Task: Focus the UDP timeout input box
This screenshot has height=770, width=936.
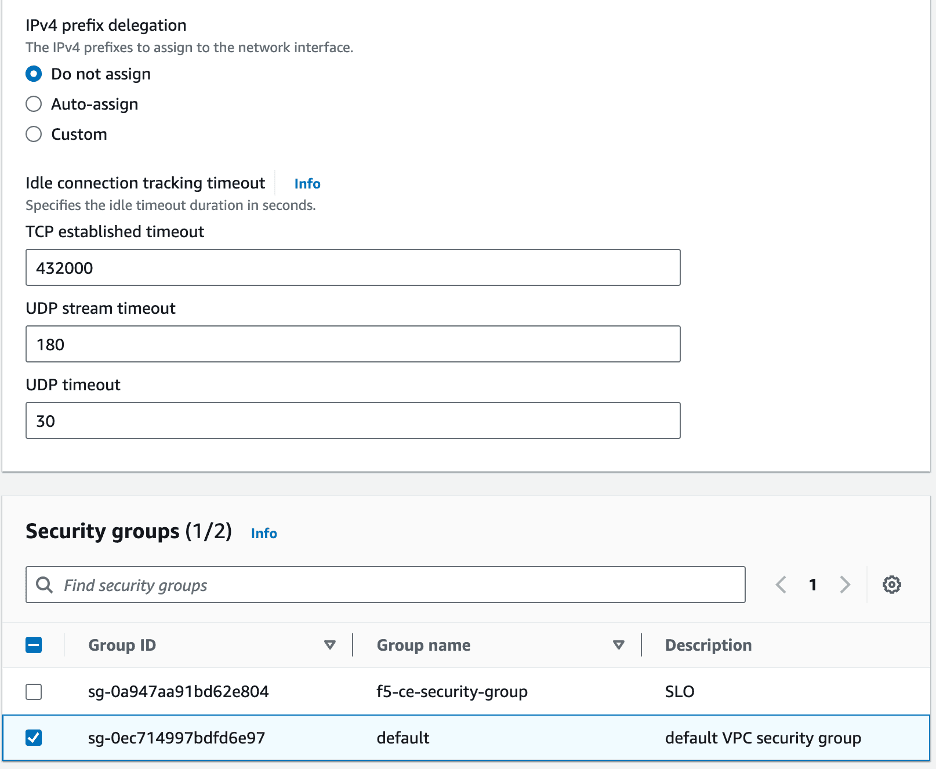Action: (x=353, y=421)
